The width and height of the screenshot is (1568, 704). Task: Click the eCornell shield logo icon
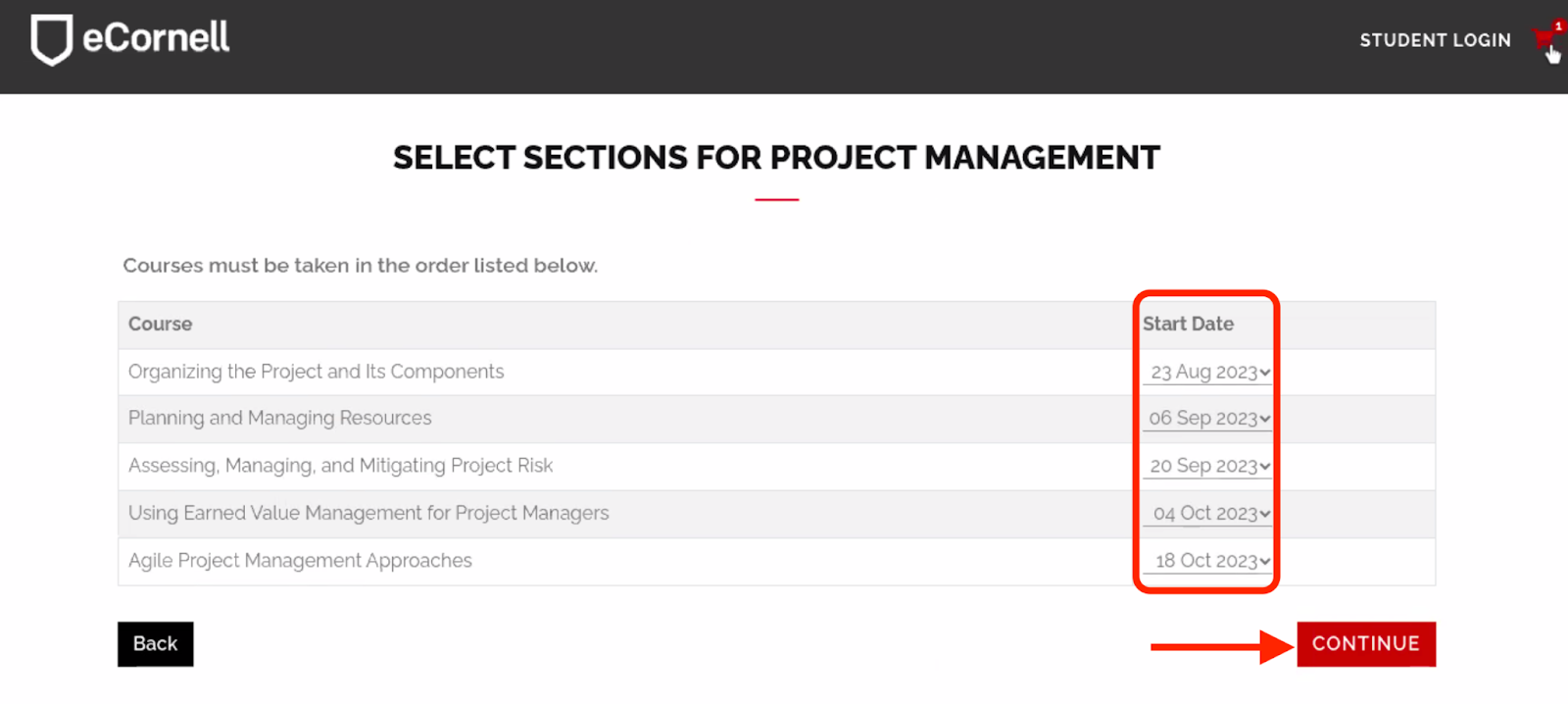pos(51,39)
